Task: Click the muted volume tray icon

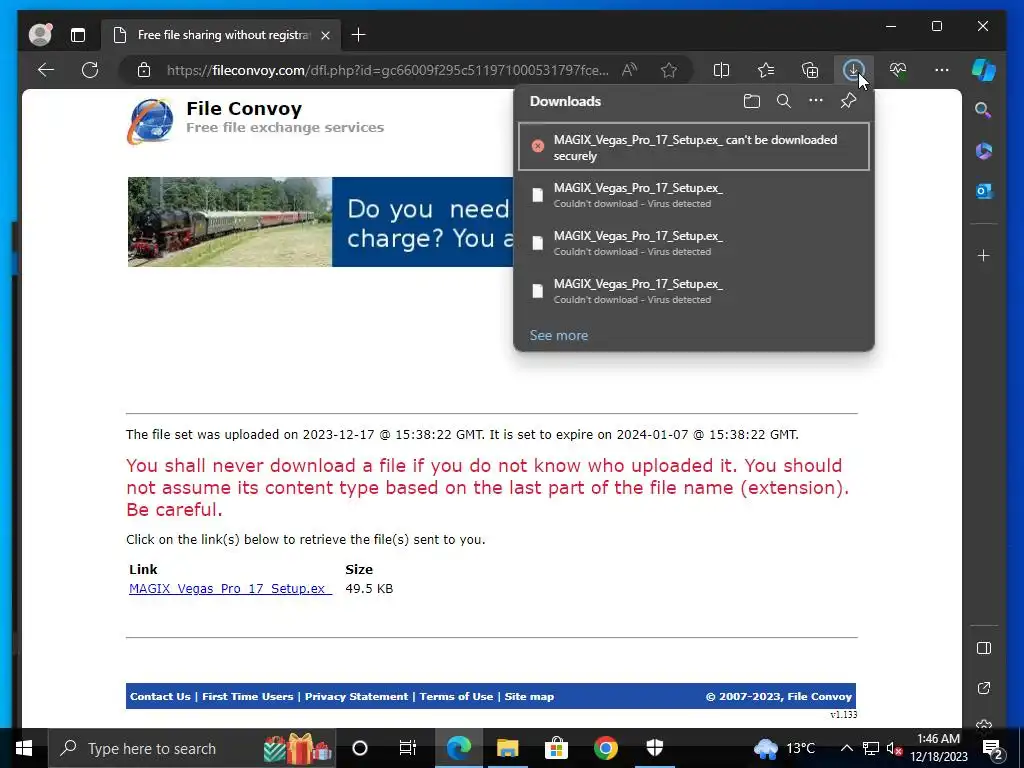Action: click(894, 748)
